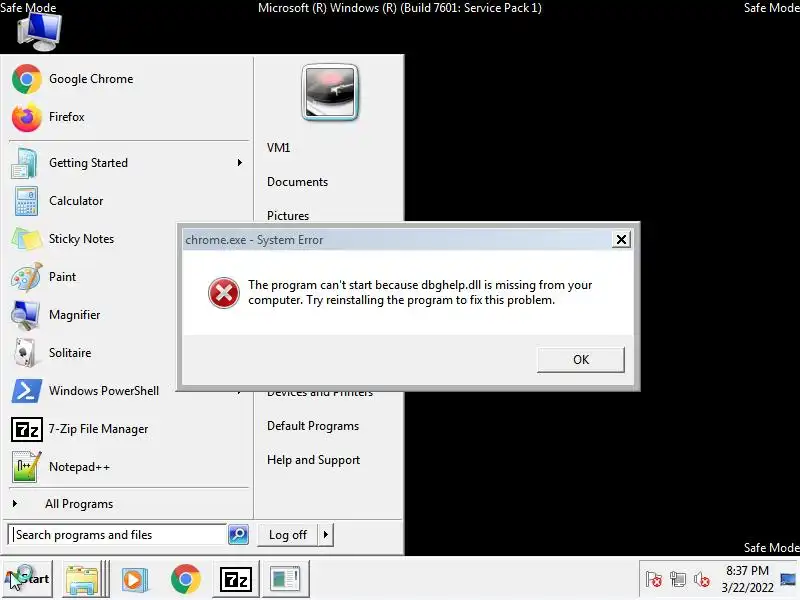Viewport: 800px width, 600px height.
Task: Open Default Programs
Action: 313,426
